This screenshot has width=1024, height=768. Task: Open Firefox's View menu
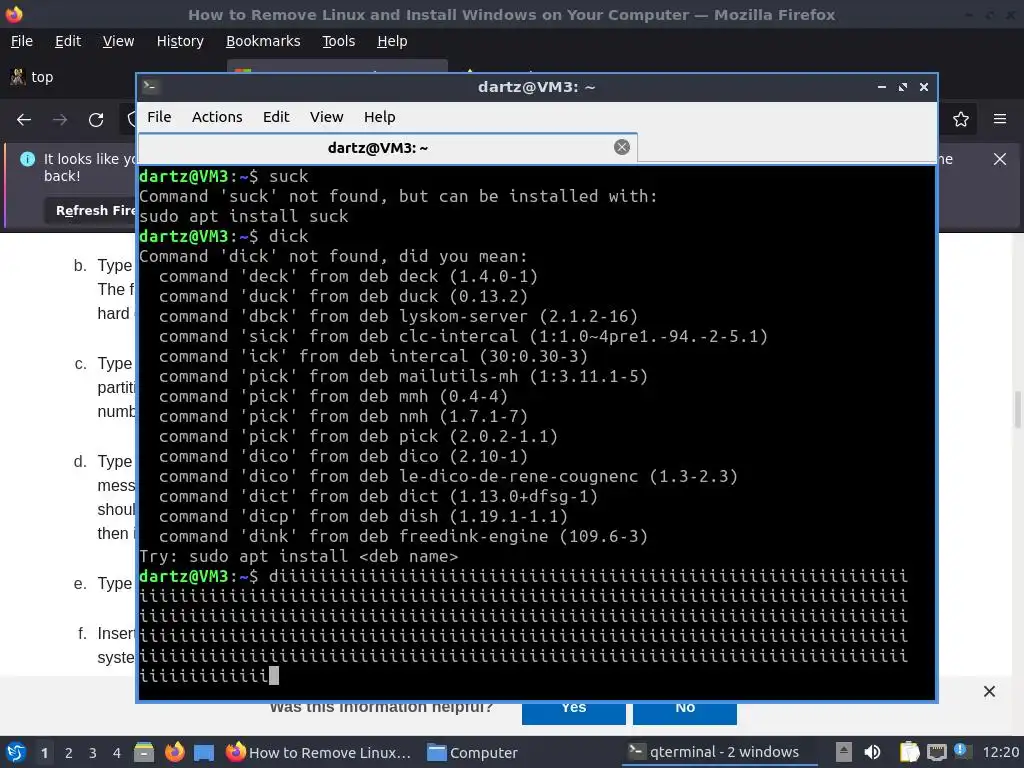coord(118,41)
